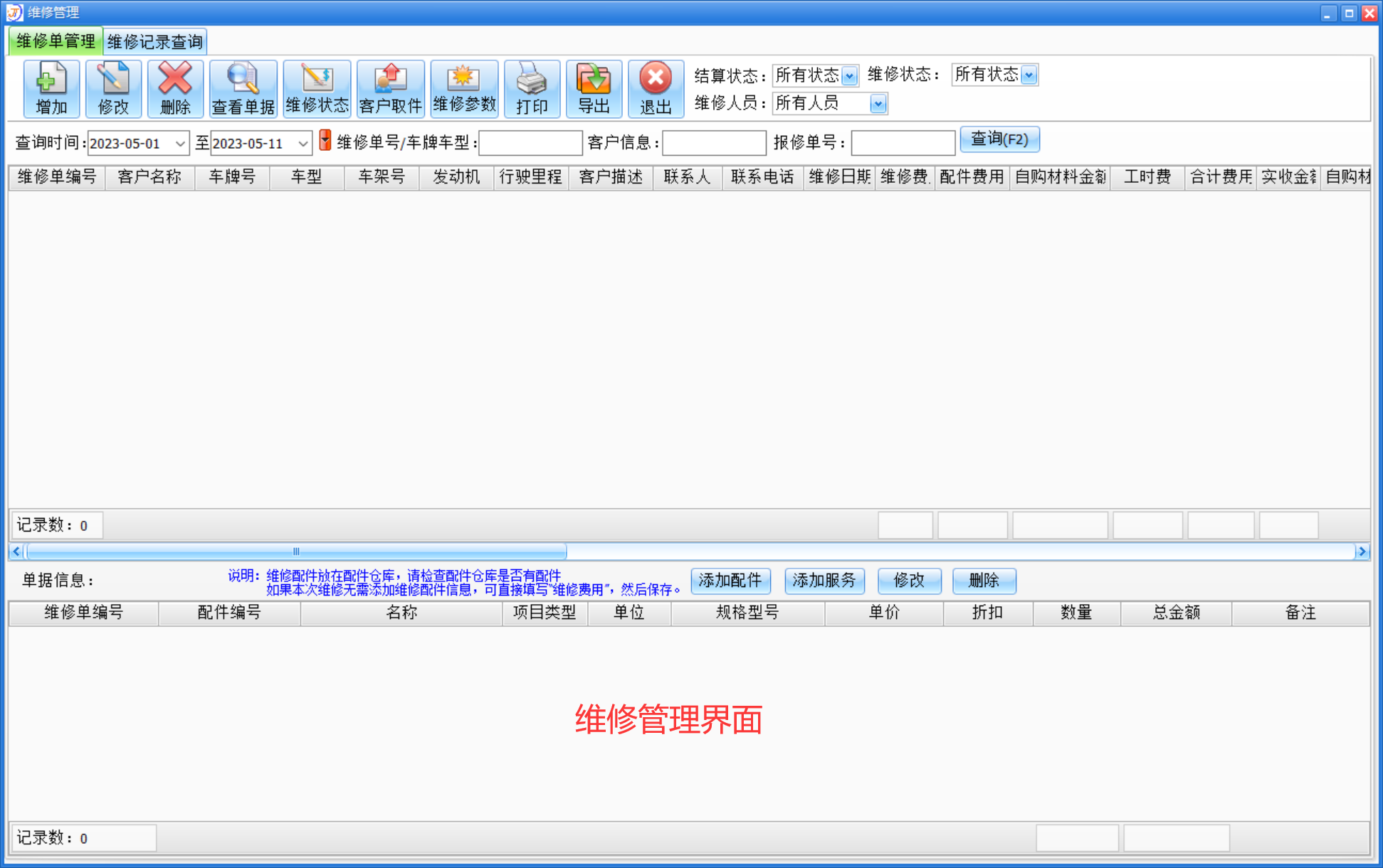Click the 配件编号 column header
1383x868 pixels.
(x=229, y=613)
